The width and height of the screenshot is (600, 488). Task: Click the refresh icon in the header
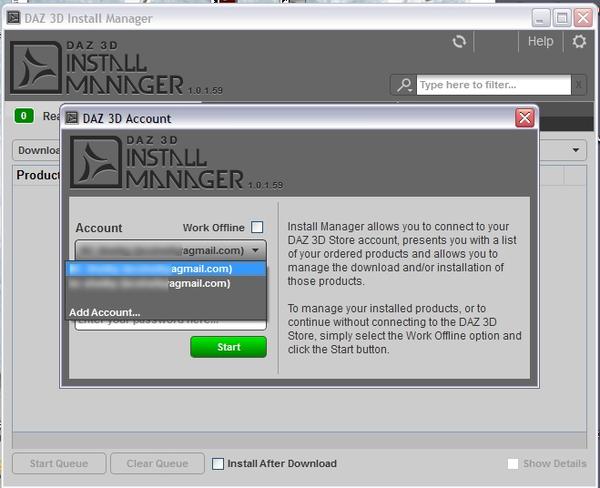(459, 41)
